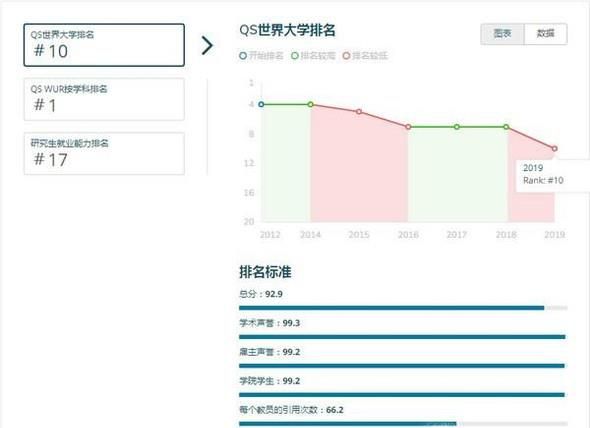Click the 雇主声誉：99.2 label
Screen dimensions: 590x428
[x=269, y=352]
